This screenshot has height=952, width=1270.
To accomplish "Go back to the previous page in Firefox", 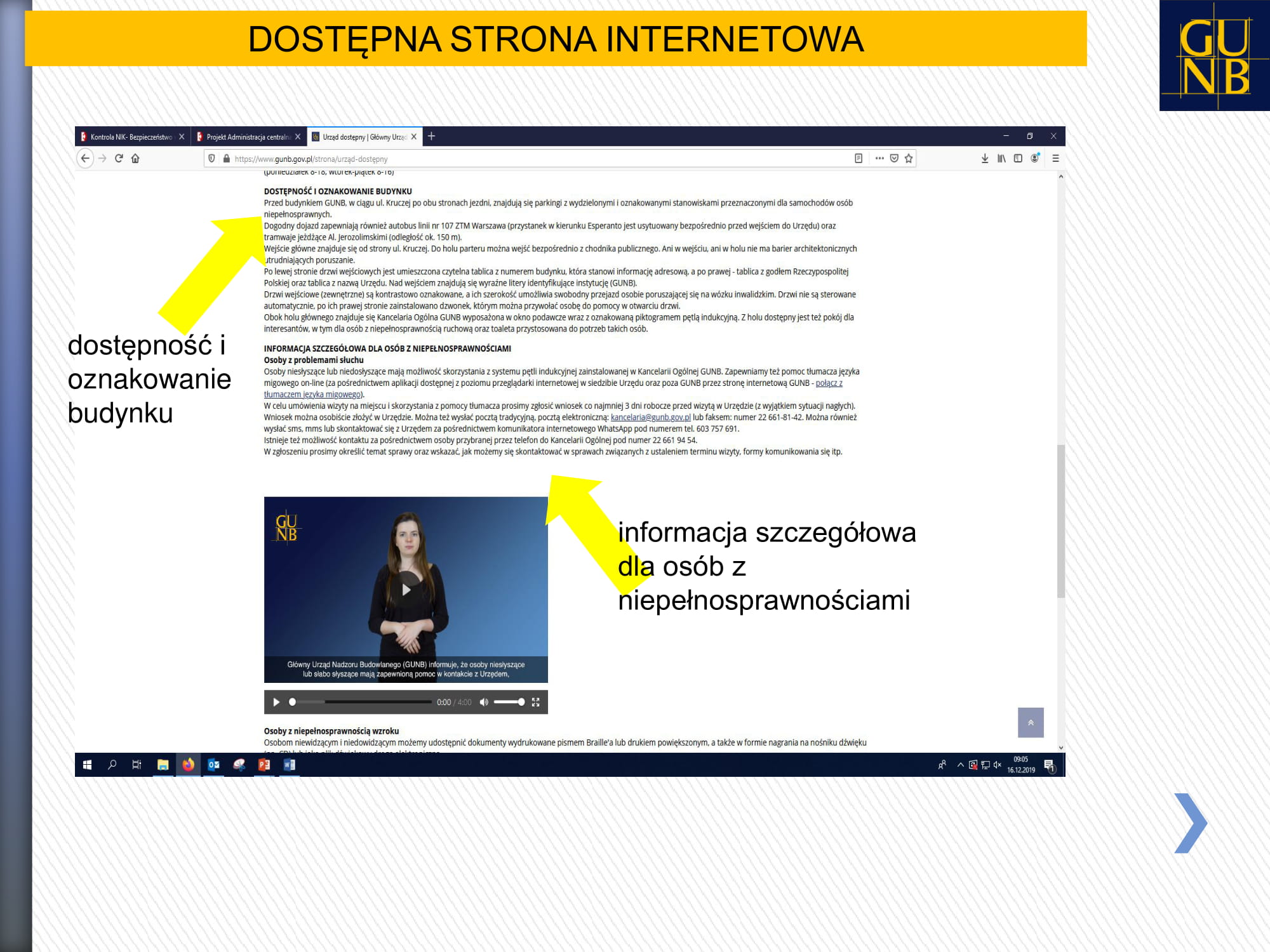I will pos(85,158).
